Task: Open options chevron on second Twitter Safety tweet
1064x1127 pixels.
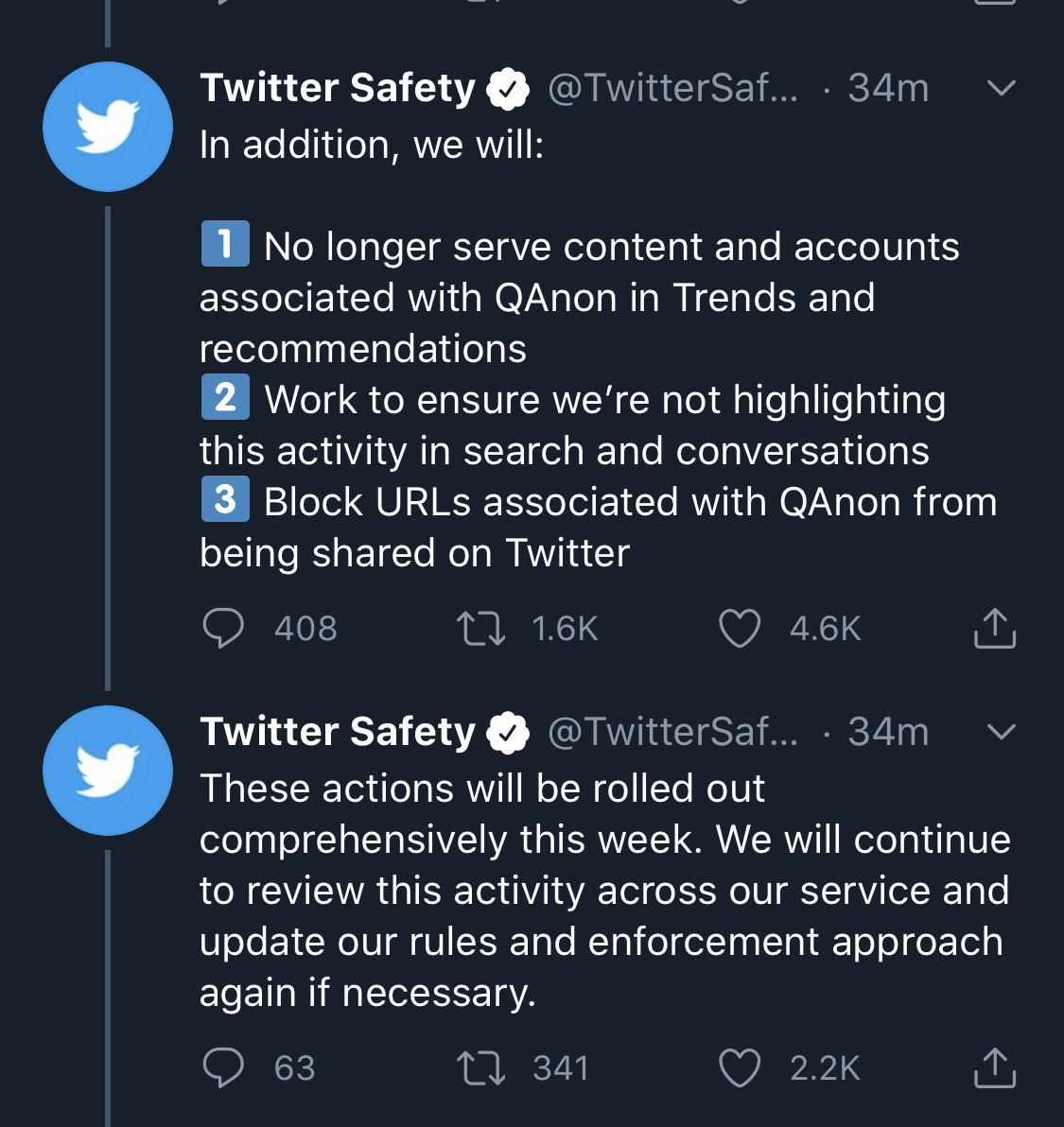Action: [1001, 732]
